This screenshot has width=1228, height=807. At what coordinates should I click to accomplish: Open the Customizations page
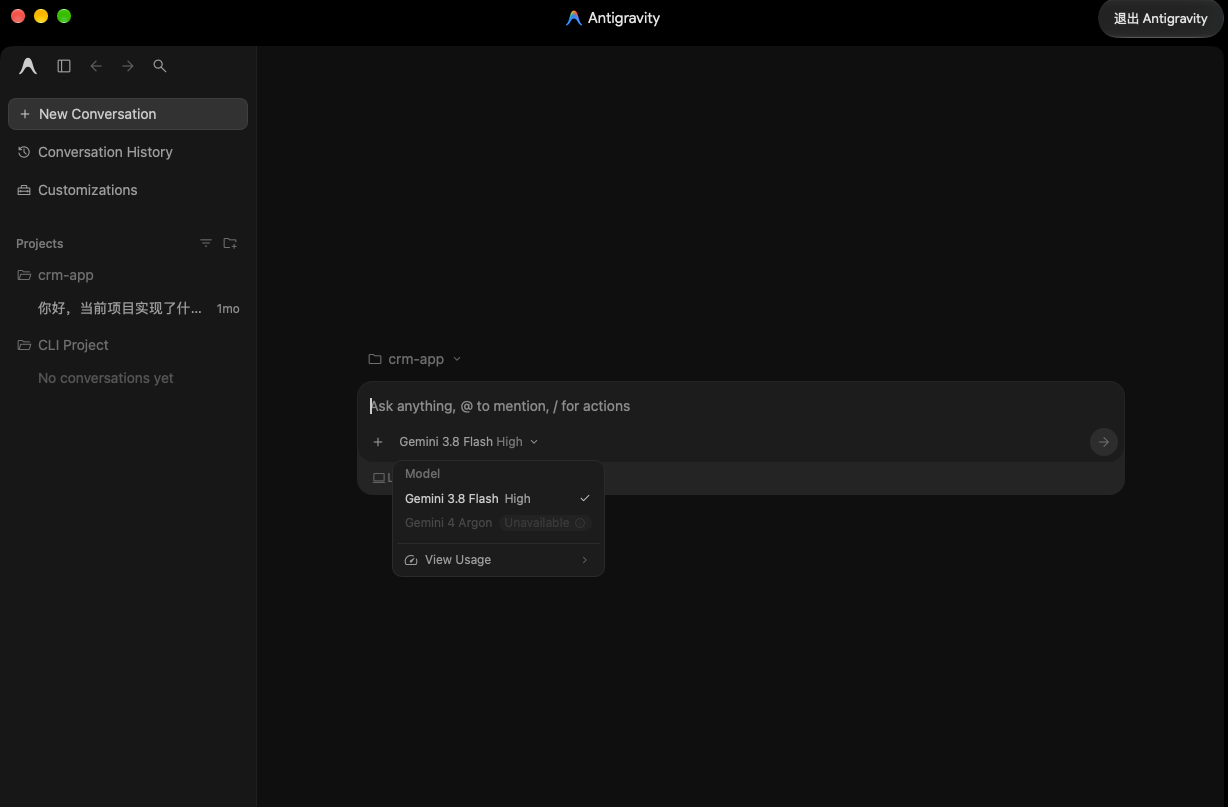pyautogui.click(x=128, y=190)
